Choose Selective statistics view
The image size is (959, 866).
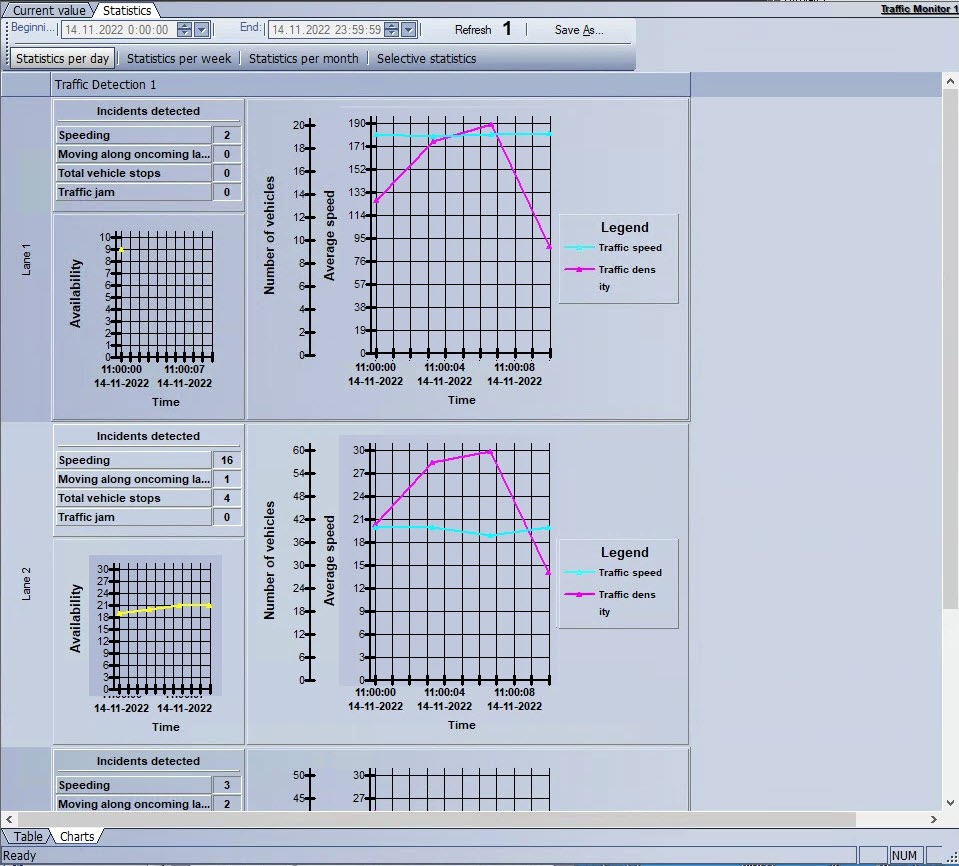tap(426, 59)
